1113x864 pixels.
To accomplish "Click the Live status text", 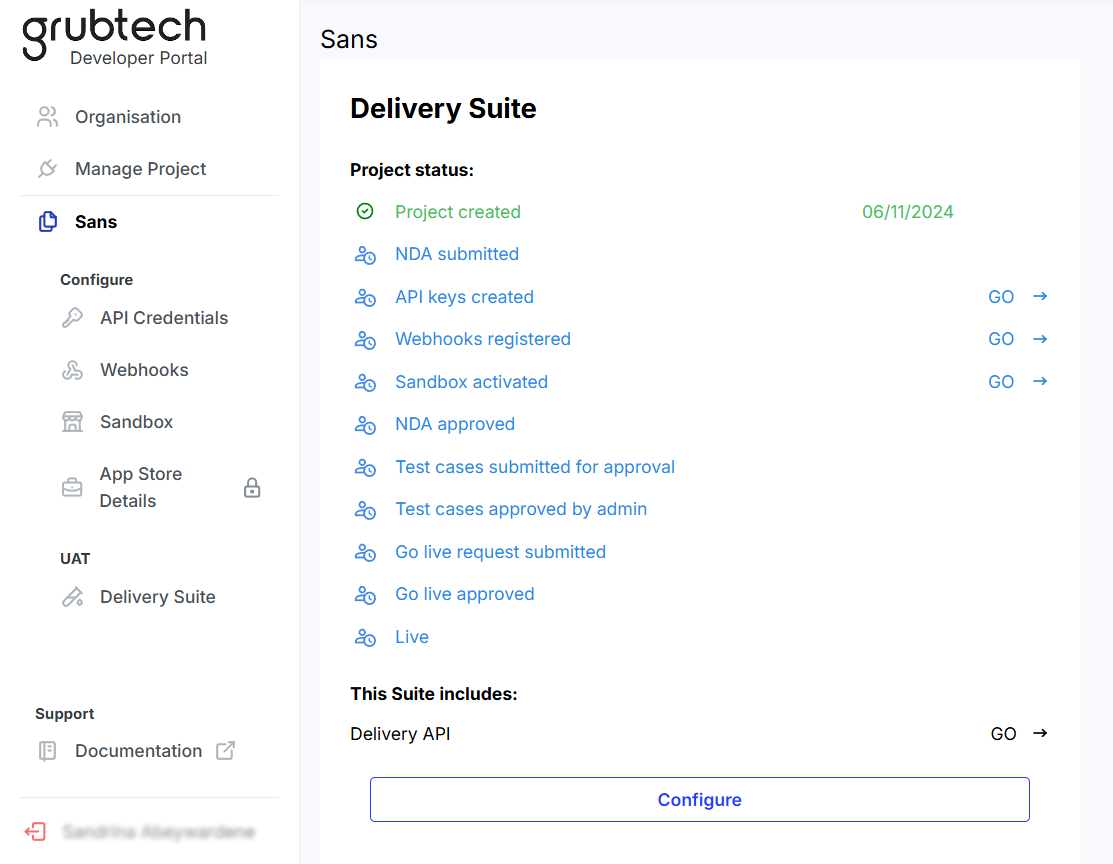I will [x=412, y=637].
